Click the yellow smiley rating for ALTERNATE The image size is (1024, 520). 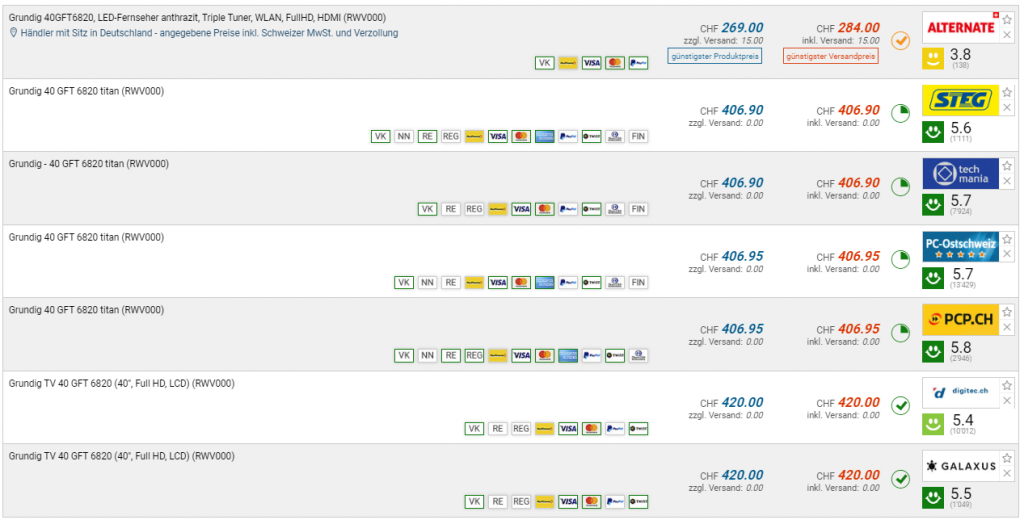[932, 59]
